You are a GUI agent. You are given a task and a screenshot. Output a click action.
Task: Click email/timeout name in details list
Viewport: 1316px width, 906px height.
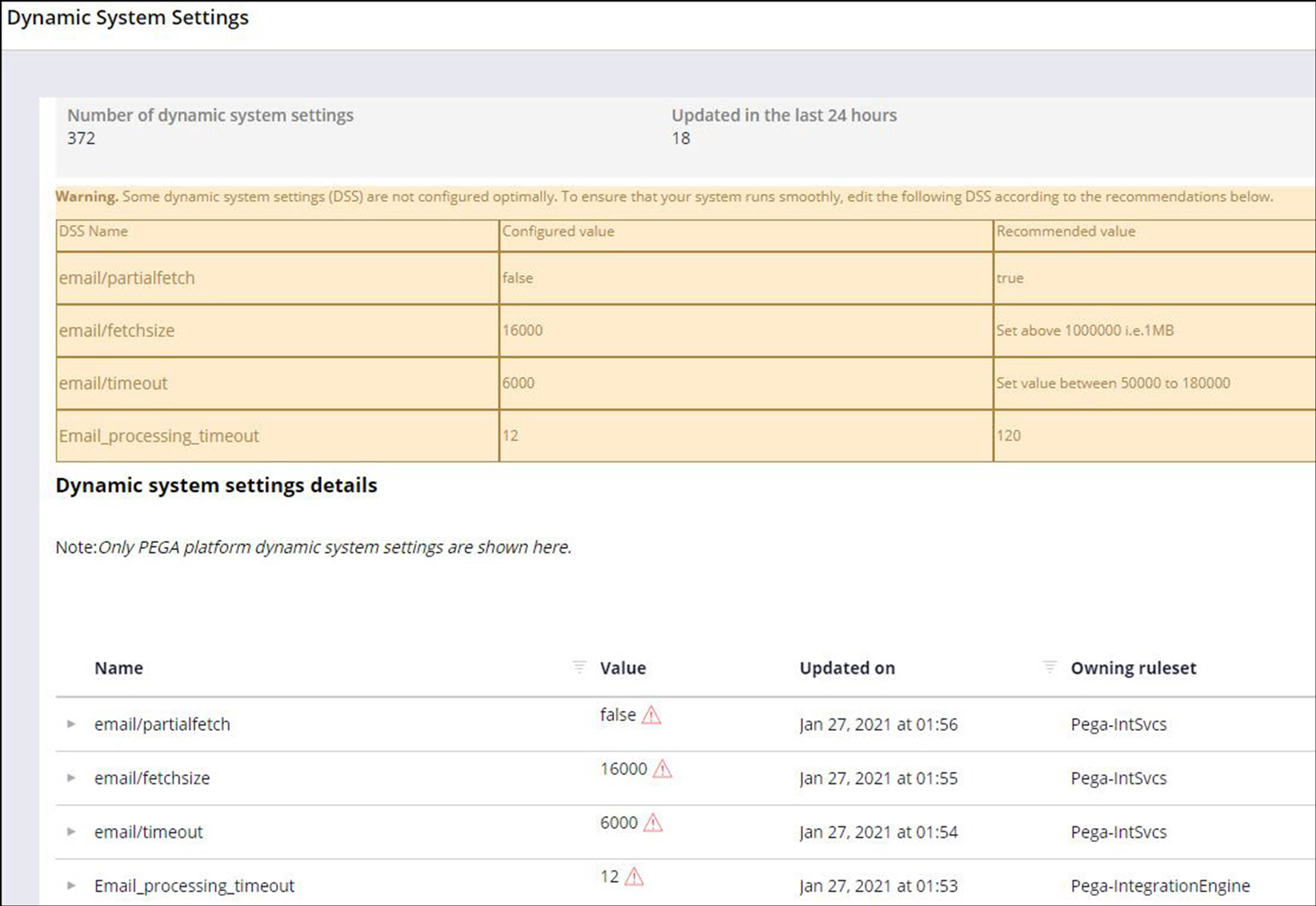(x=148, y=832)
